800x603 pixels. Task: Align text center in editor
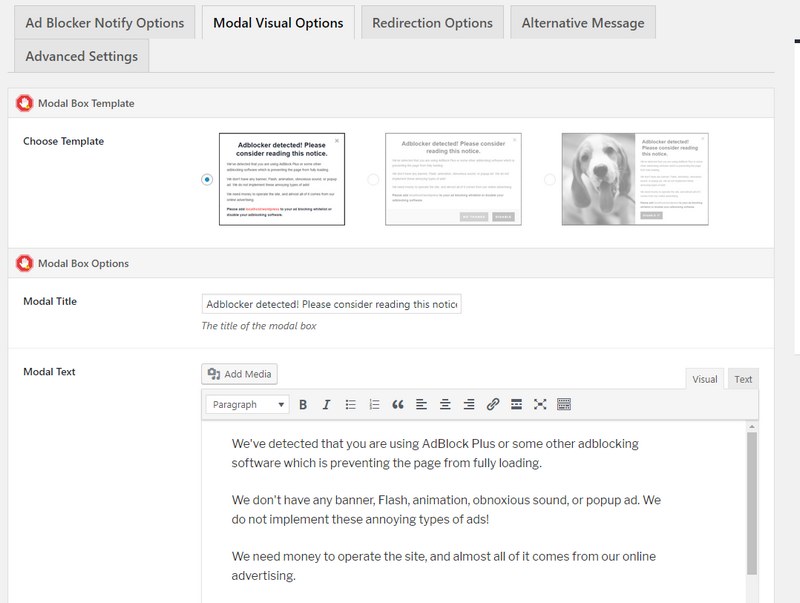tap(445, 405)
